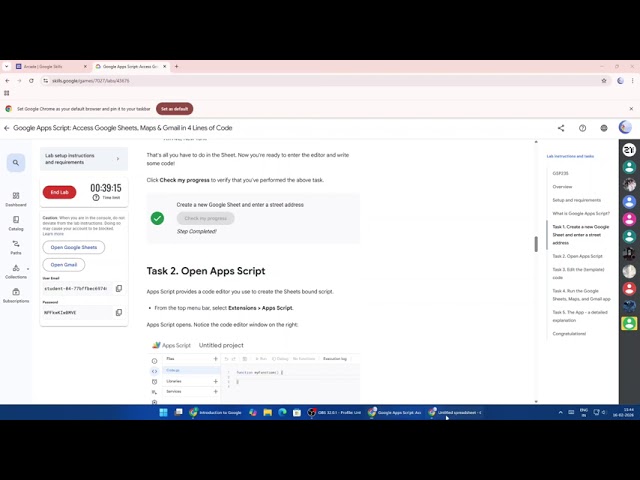Jump to Task 5 detailed explanation
This screenshot has height=480, width=640.
tap(580, 316)
